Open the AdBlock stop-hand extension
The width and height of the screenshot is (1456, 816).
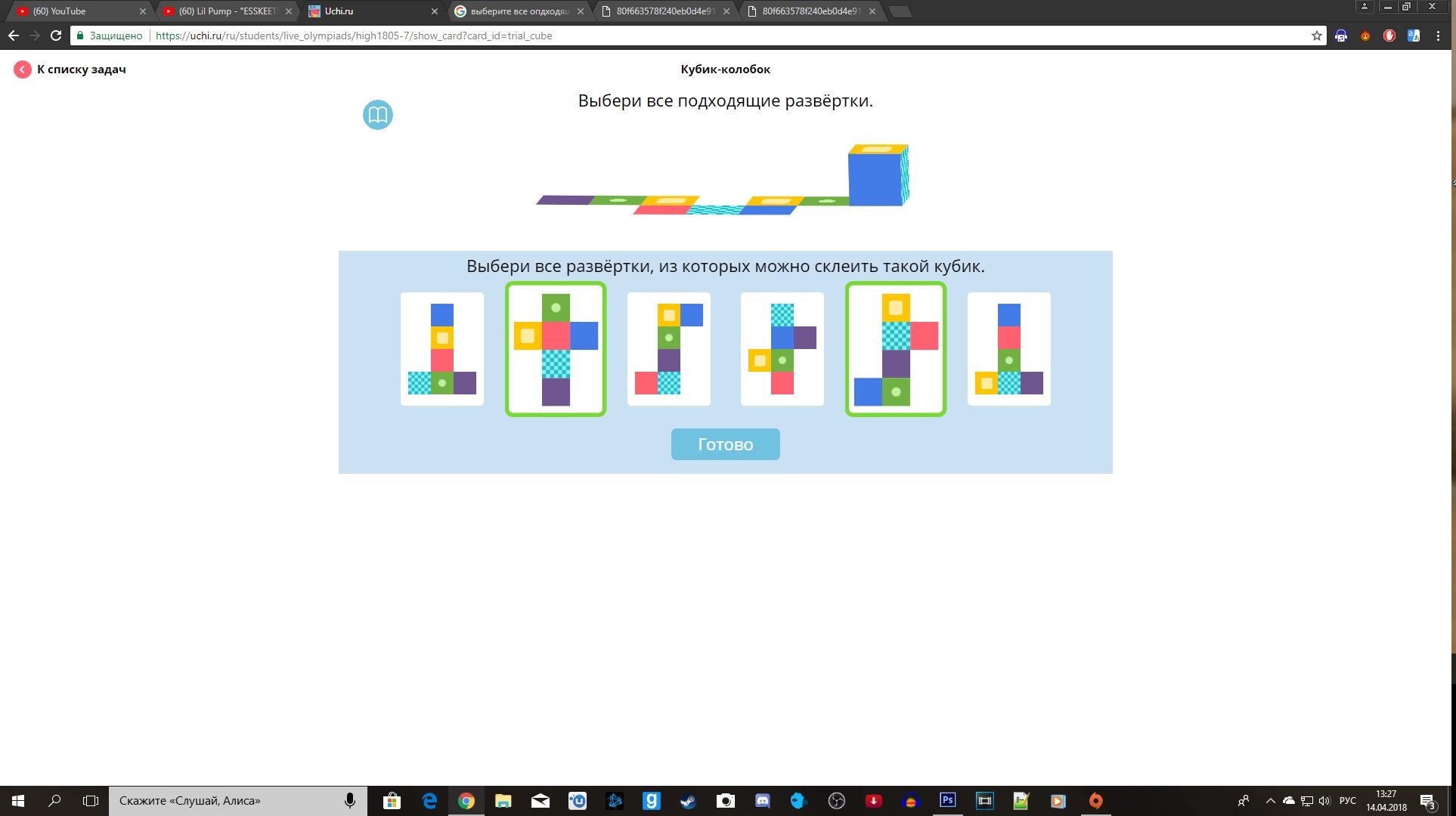tap(1389, 36)
